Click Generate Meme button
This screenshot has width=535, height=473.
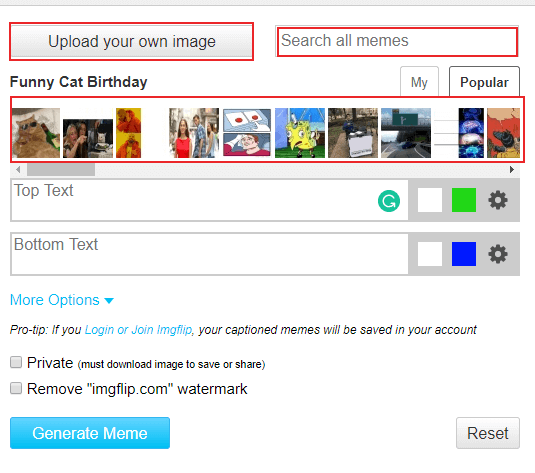point(90,433)
